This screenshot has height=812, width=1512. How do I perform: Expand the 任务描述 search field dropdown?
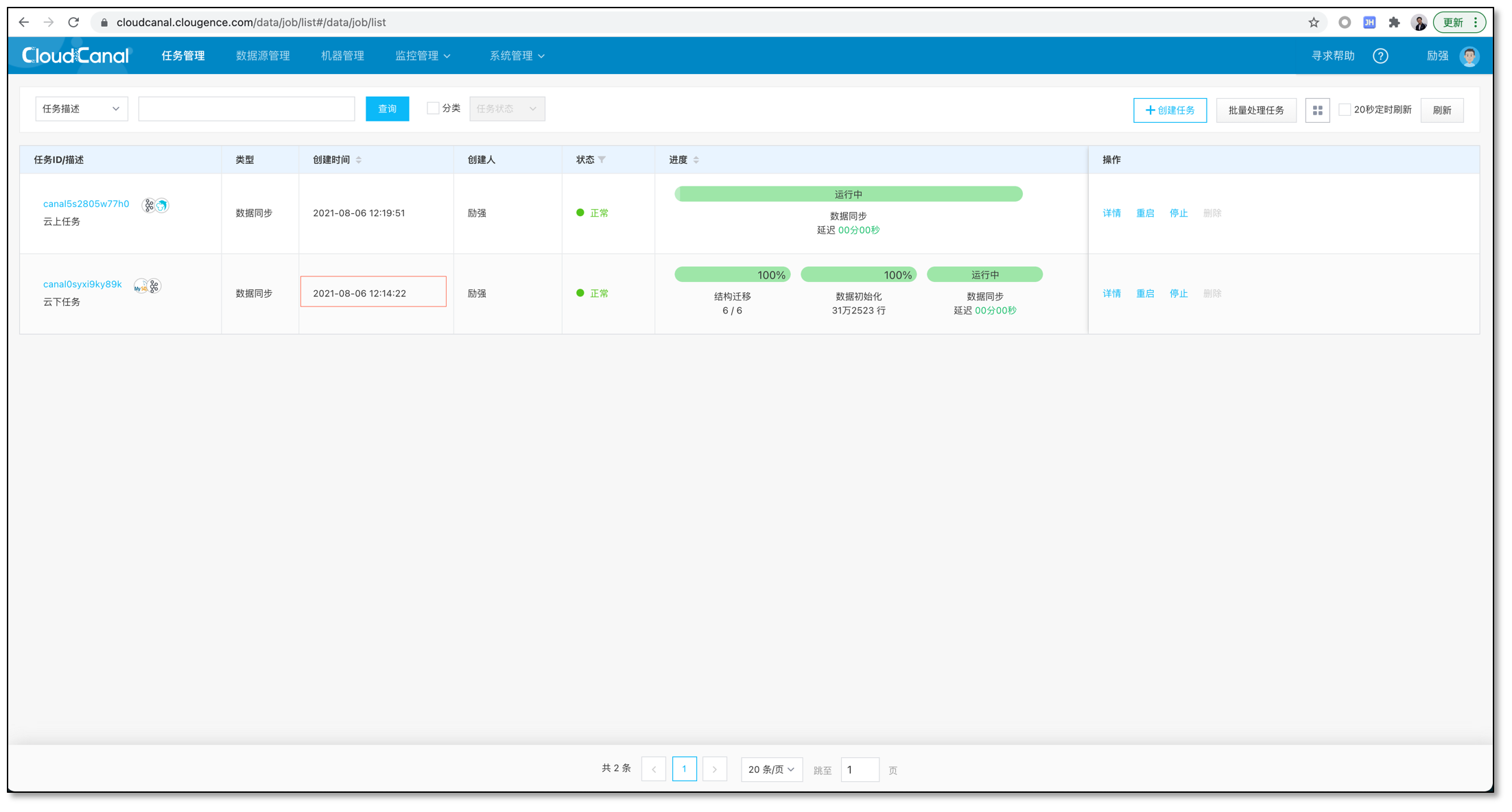pyautogui.click(x=82, y=109)
